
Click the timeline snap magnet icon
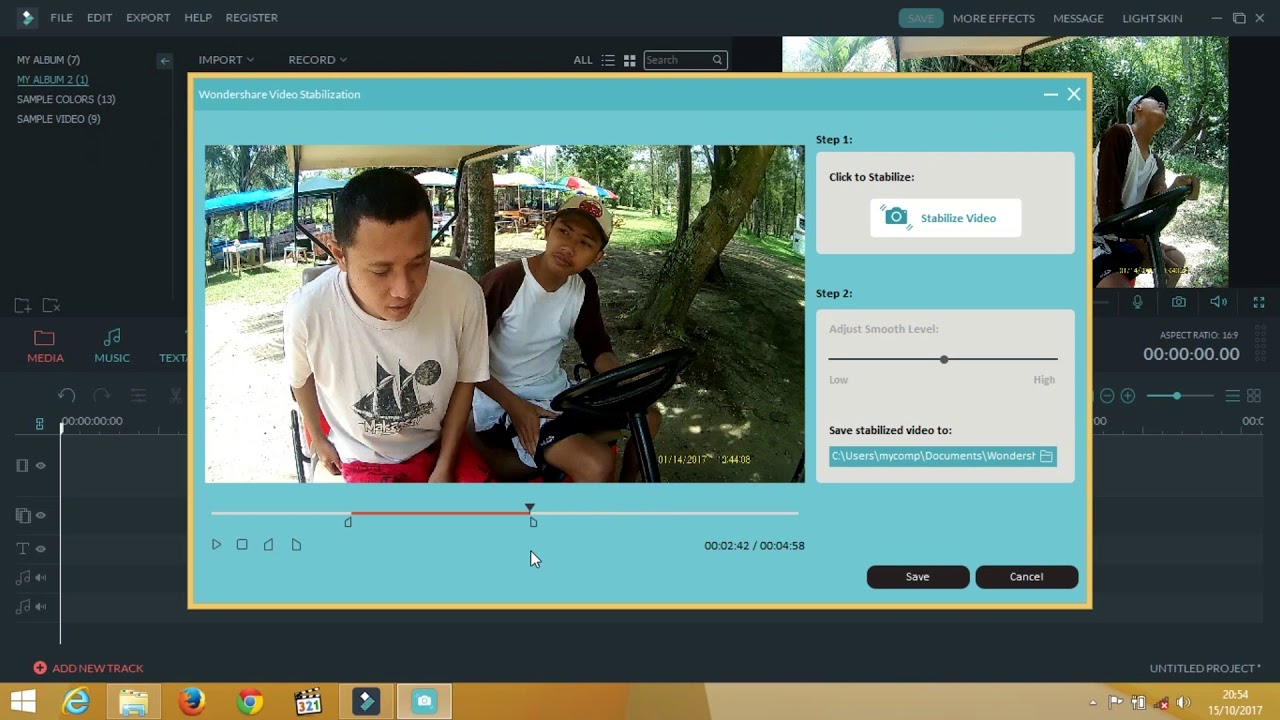point(40,424)
